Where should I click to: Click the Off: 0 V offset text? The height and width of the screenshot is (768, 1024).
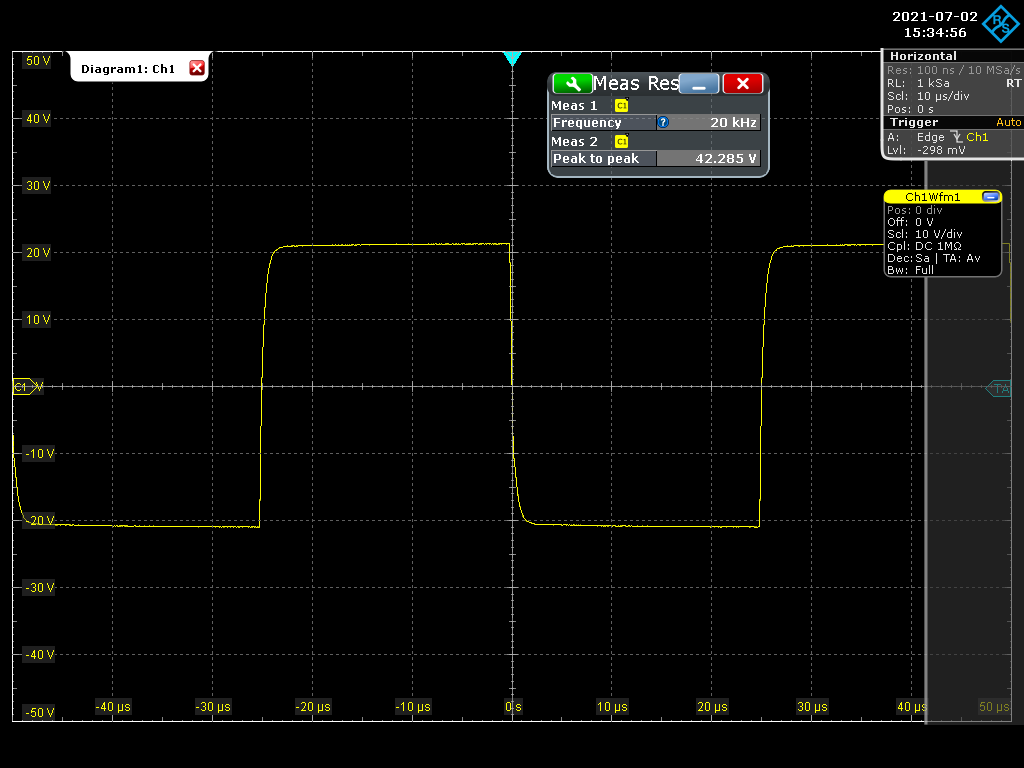coord(910,222)
